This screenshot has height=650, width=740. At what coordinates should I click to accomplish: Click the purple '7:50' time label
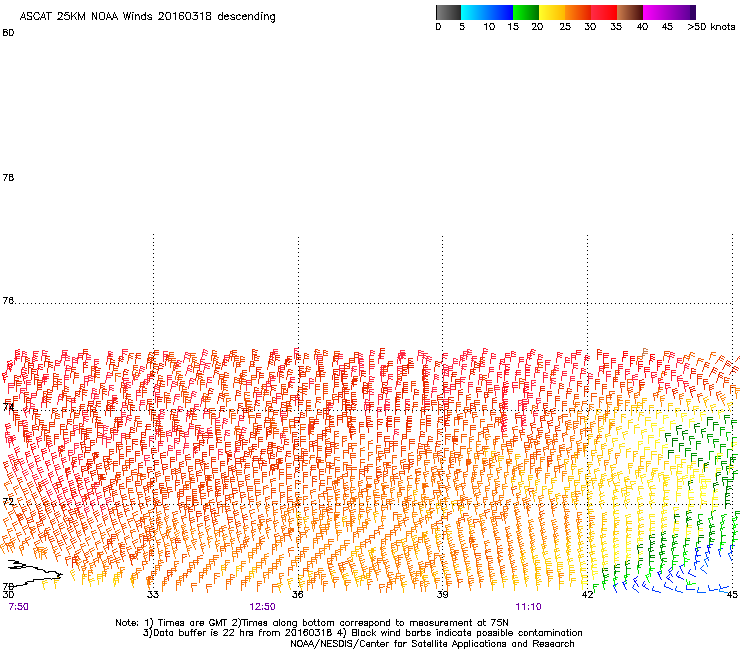click(18, 607)
